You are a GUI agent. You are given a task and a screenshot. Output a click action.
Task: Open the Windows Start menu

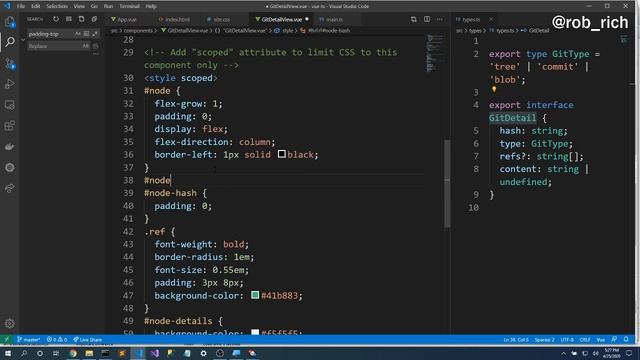pyautogui.click(x=7, y=353)
